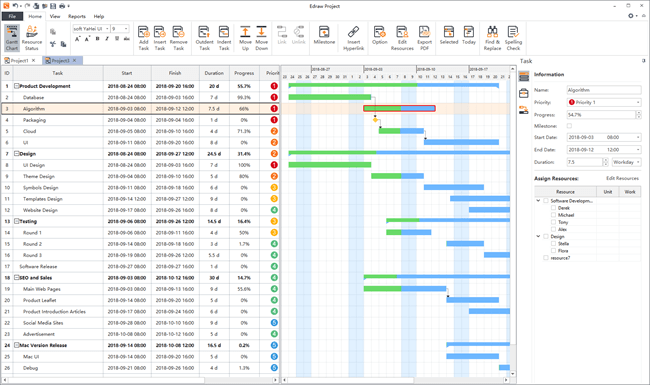Open Find & Replace

(492, 38)
